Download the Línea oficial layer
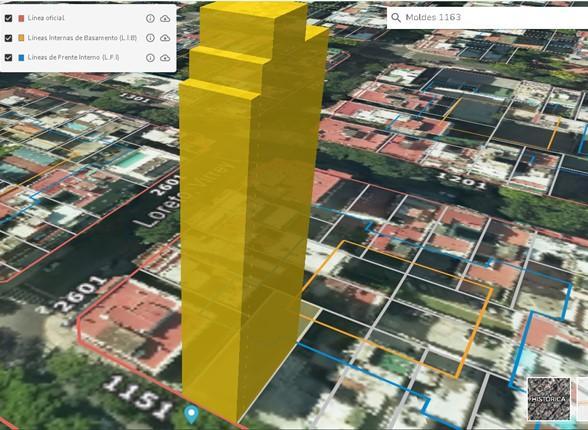The image size is (588, 430). 165,18
